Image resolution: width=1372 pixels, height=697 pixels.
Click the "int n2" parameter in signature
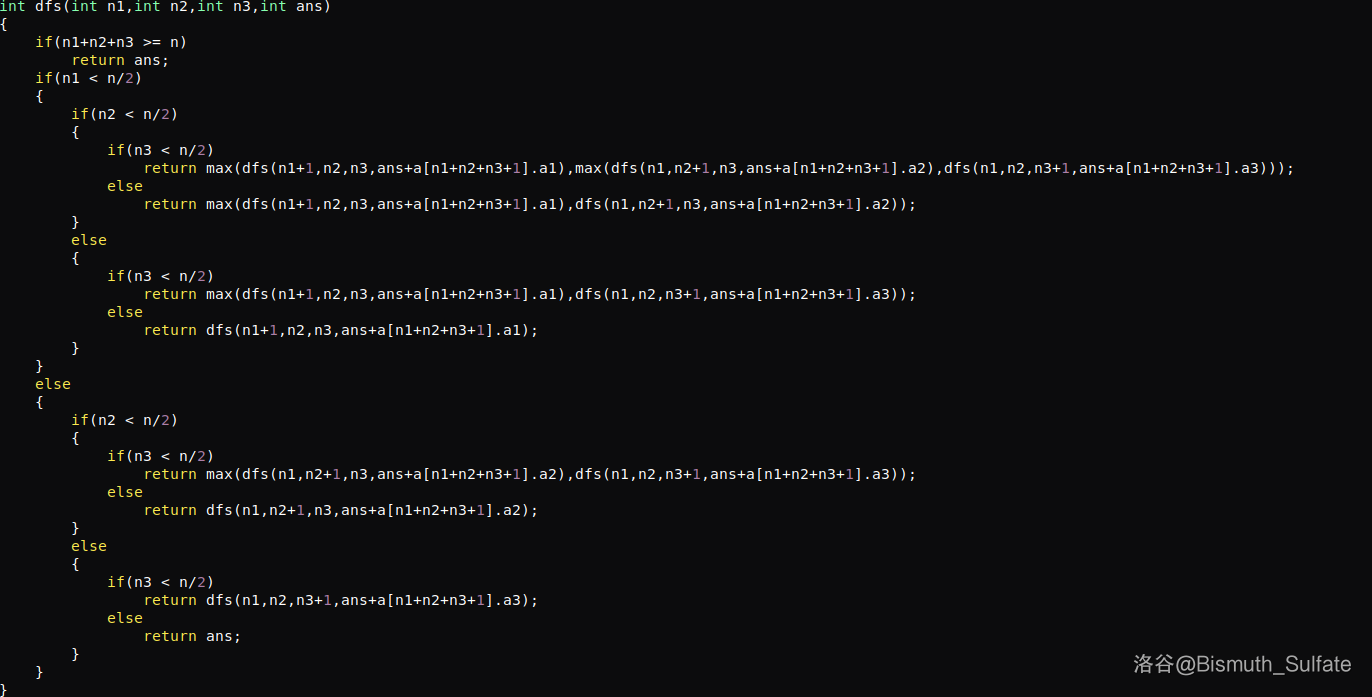point(161,6)
